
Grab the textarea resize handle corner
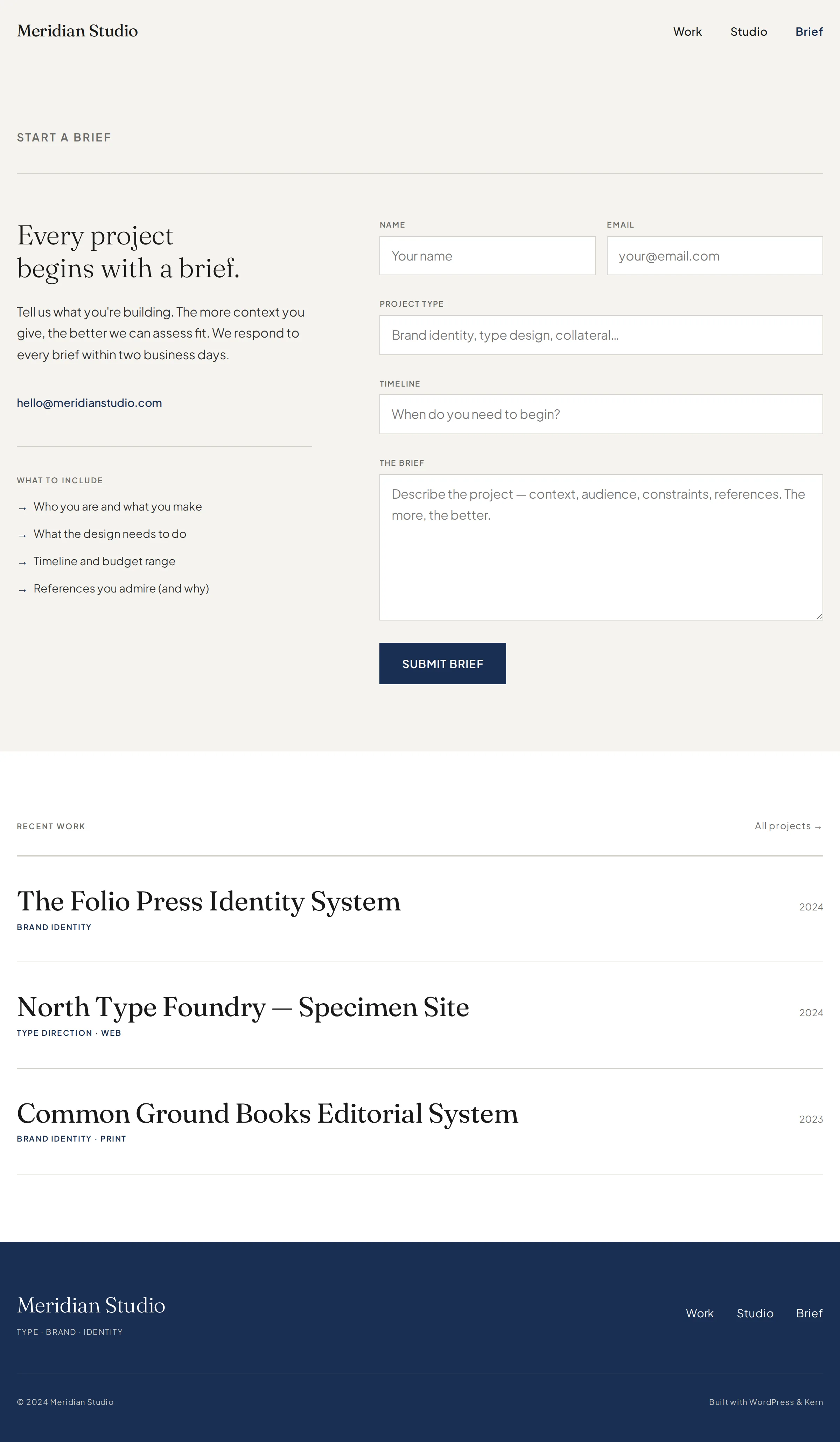819,616
